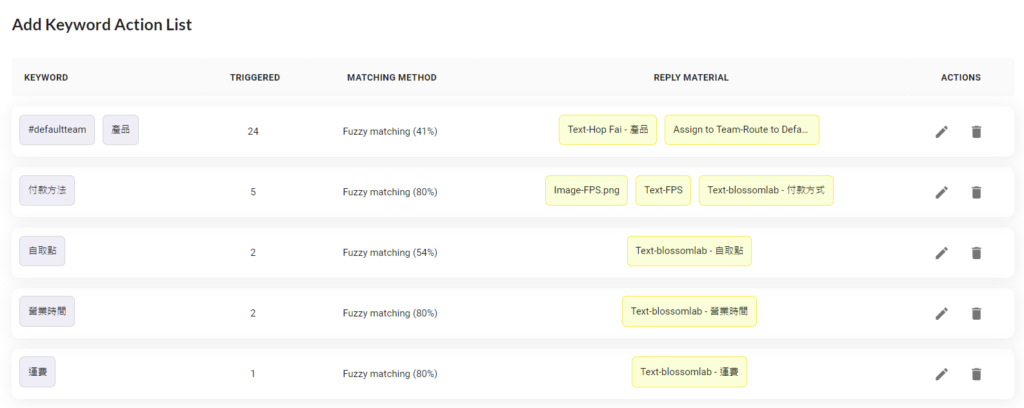1024x408 pixels.
Task: Open editor for 運費 keyword row
Action: click(941, 374)
